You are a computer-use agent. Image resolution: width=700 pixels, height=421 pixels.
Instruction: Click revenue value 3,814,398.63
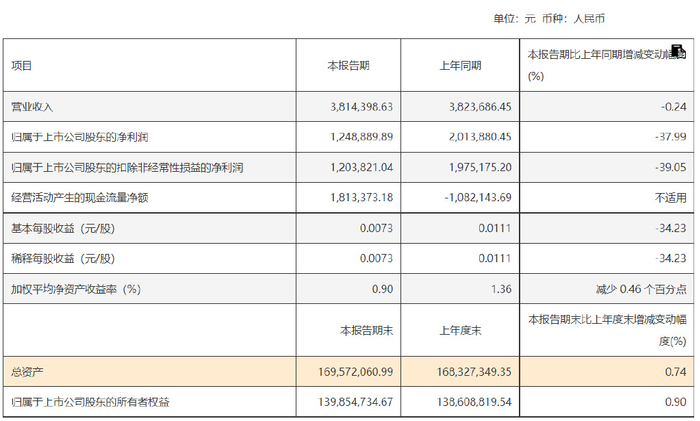click(x=362, y=107)
